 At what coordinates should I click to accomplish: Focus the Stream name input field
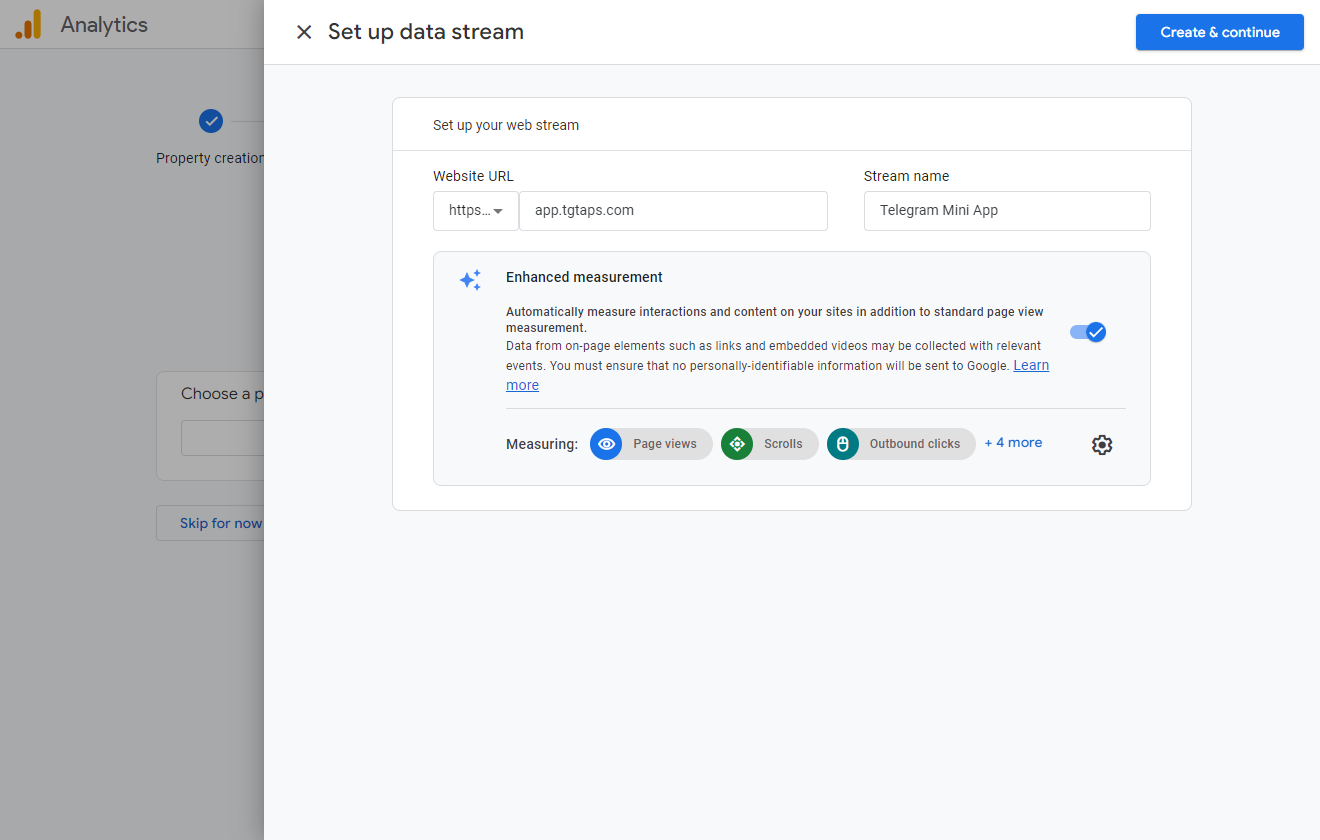(x=1006, y=211)
